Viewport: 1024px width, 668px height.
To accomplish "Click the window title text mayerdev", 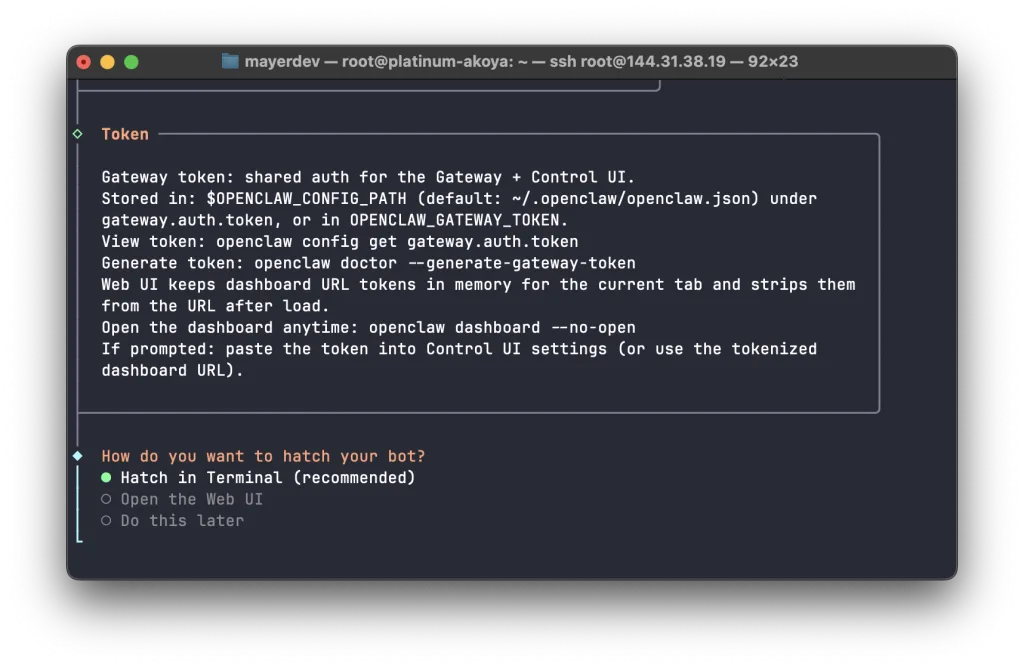I will (282, 61).
